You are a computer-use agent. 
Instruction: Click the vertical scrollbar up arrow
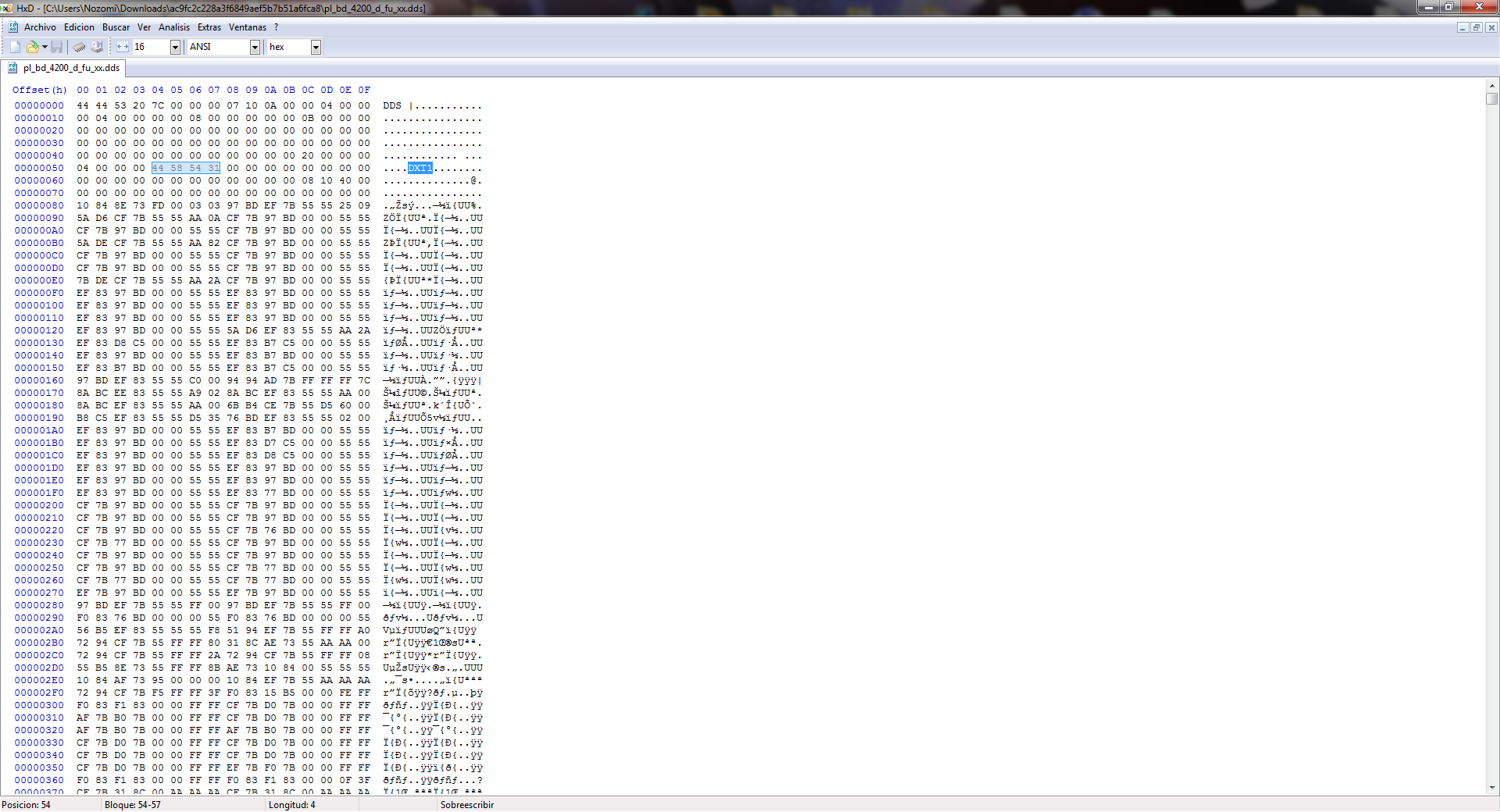coord(1492,85)
